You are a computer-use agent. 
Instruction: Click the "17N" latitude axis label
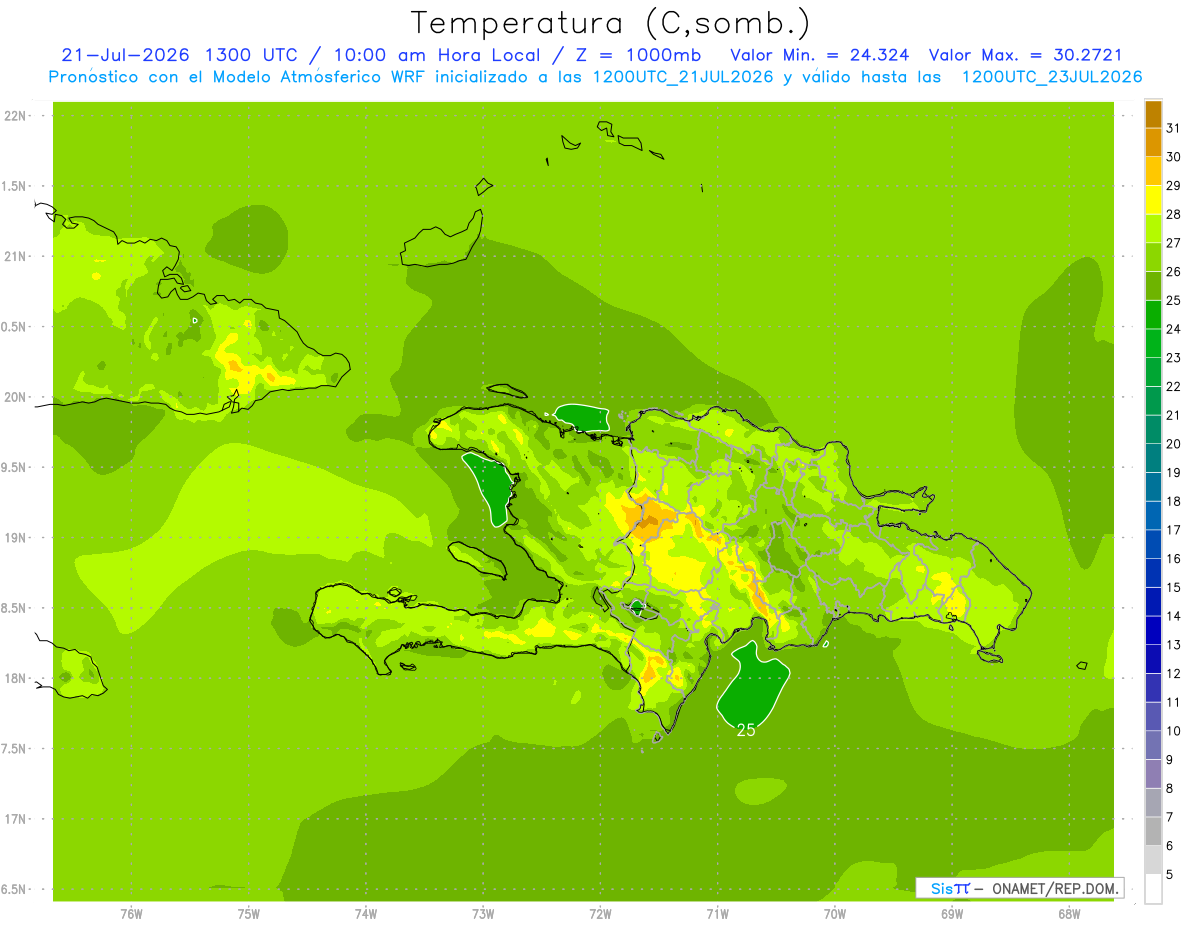(x=15, y=819)
